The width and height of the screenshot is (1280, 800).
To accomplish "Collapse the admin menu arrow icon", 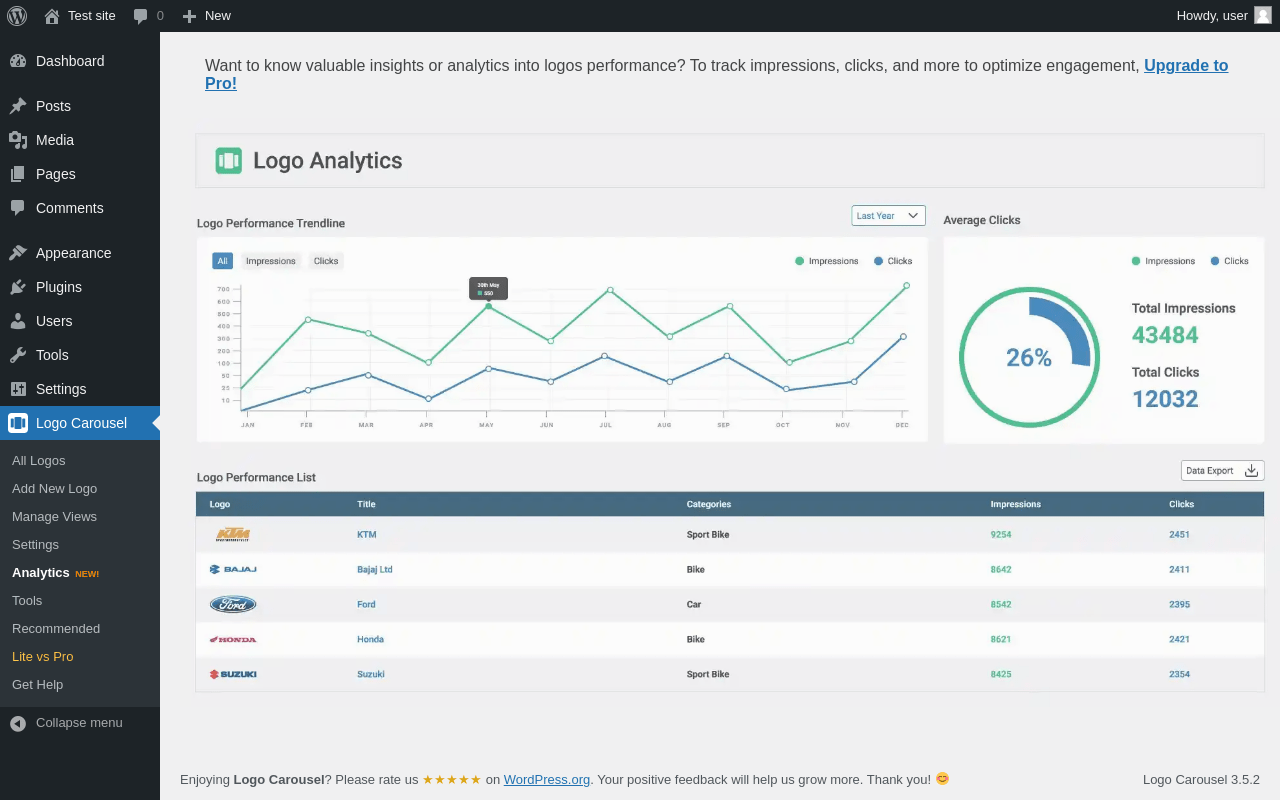I will (x=18, y=723).
